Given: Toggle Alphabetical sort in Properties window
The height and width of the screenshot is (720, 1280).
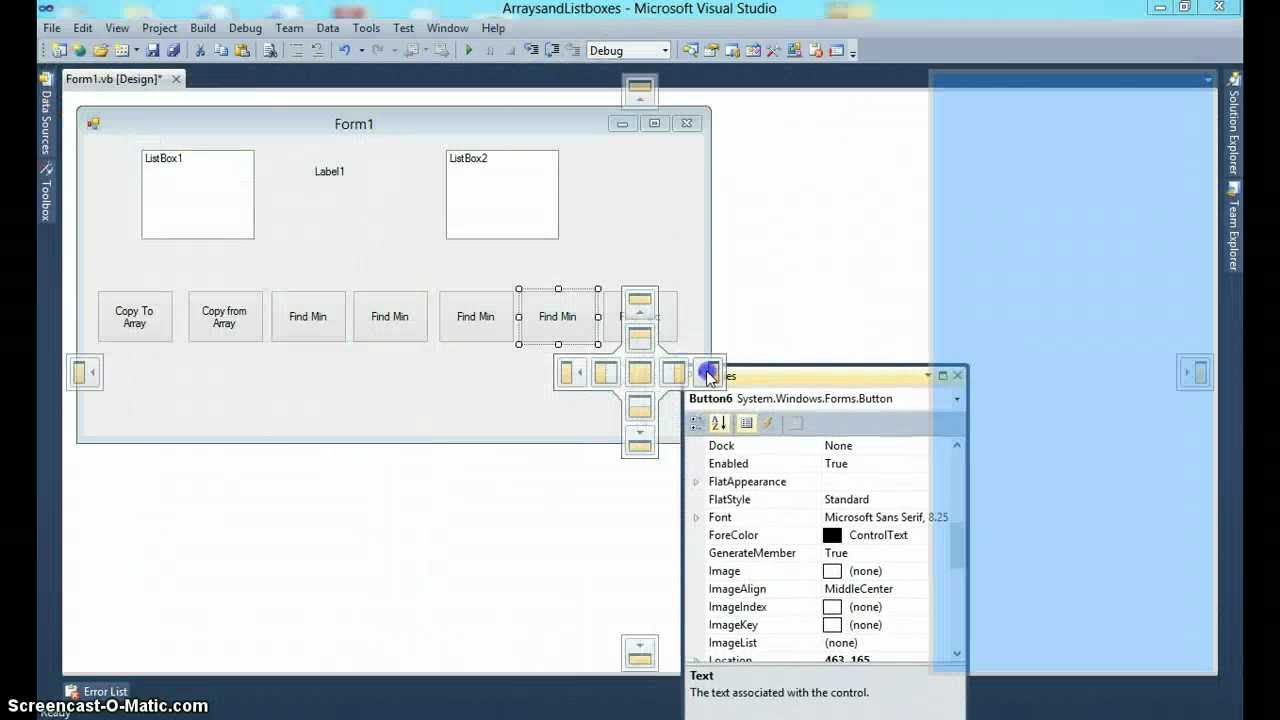Looking at the screenshot, I should [718, 423].
